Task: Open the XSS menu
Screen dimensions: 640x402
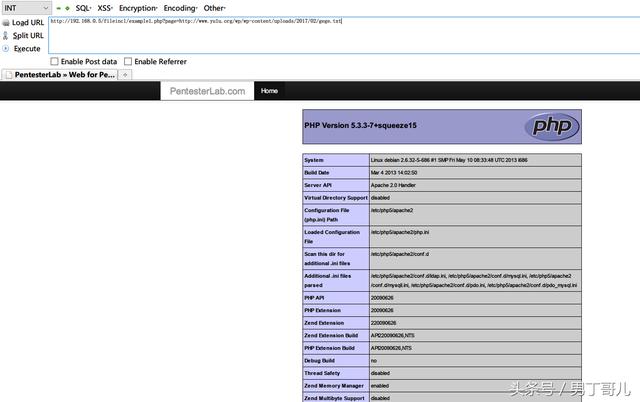Action: pos(104,8)
